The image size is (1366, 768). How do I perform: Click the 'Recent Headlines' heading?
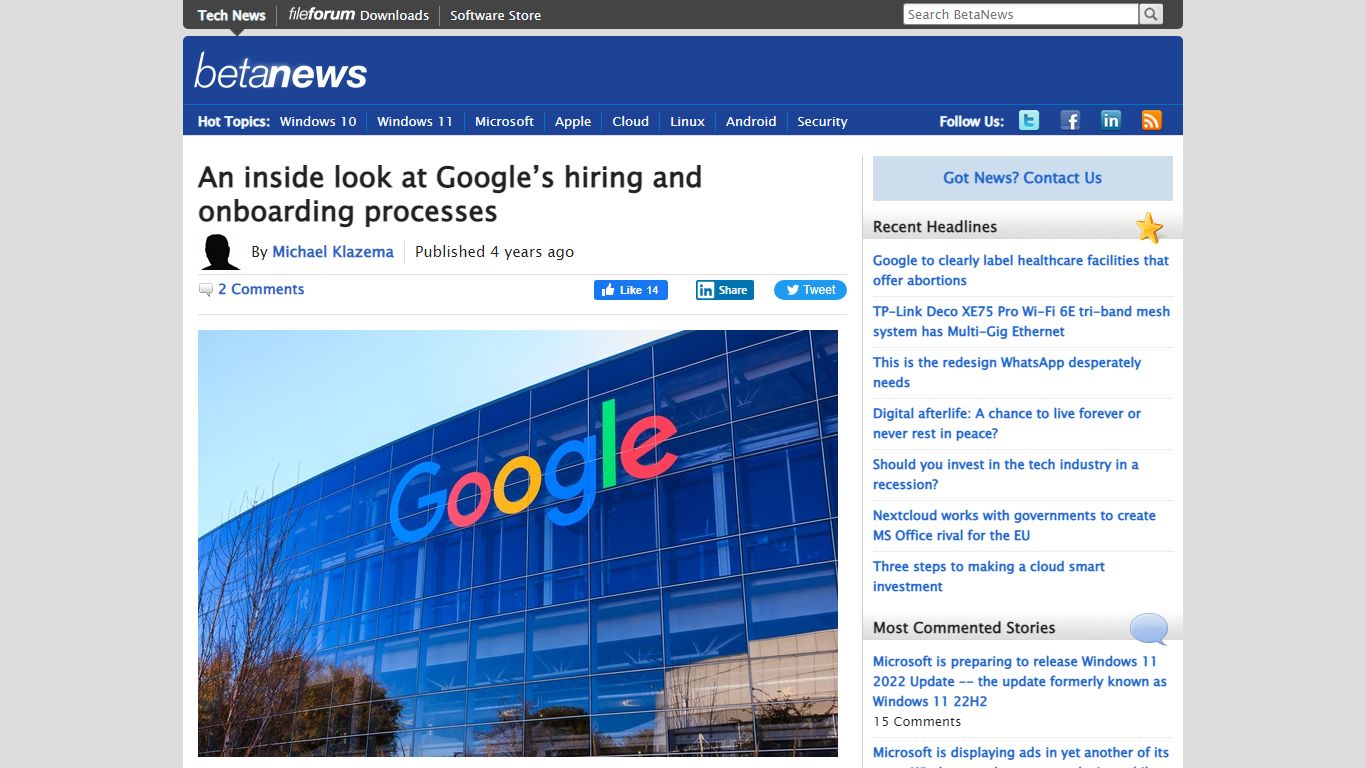click(x=935, y=227)
